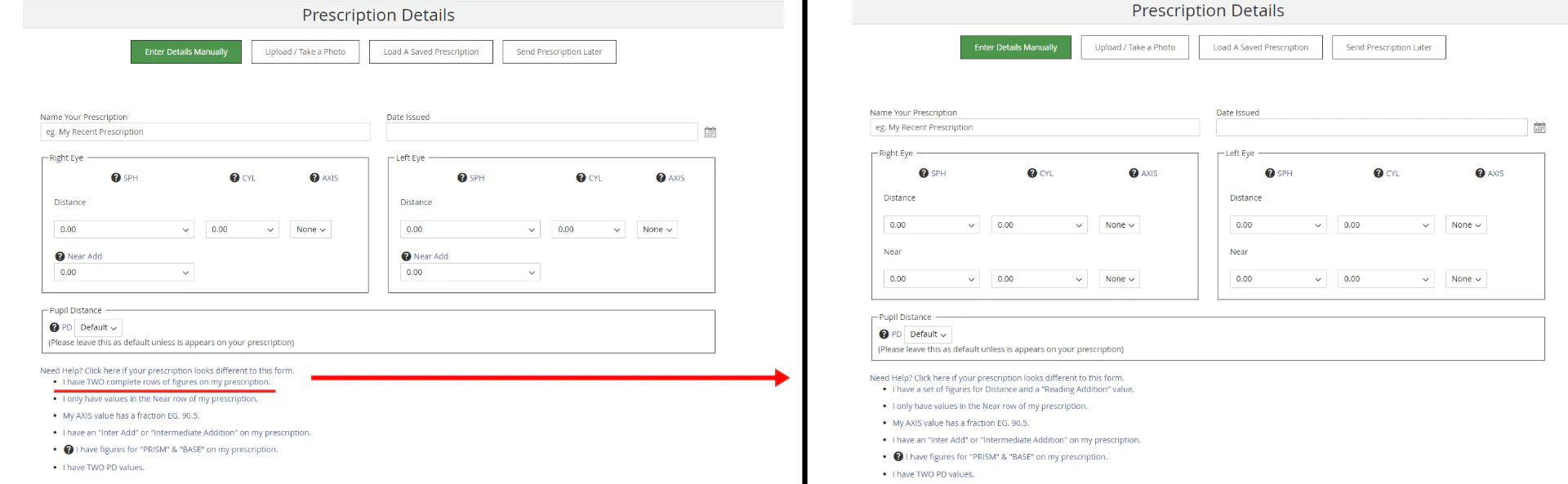Open Left Eye Near CYL dropdown, right form

pyautogui.click(x=1386, y=279)
